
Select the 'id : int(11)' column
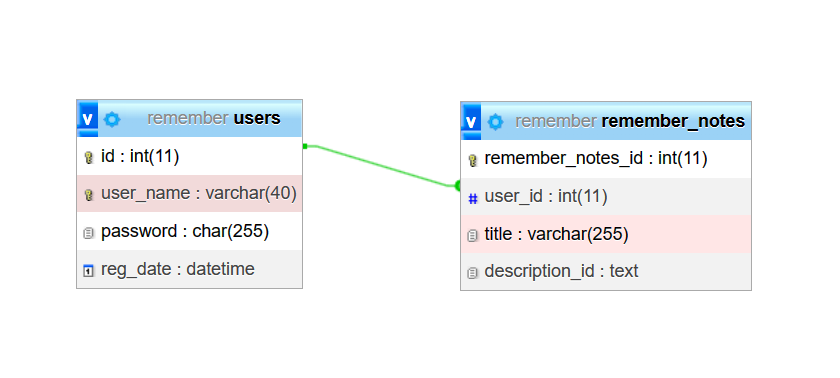(190, 156)
